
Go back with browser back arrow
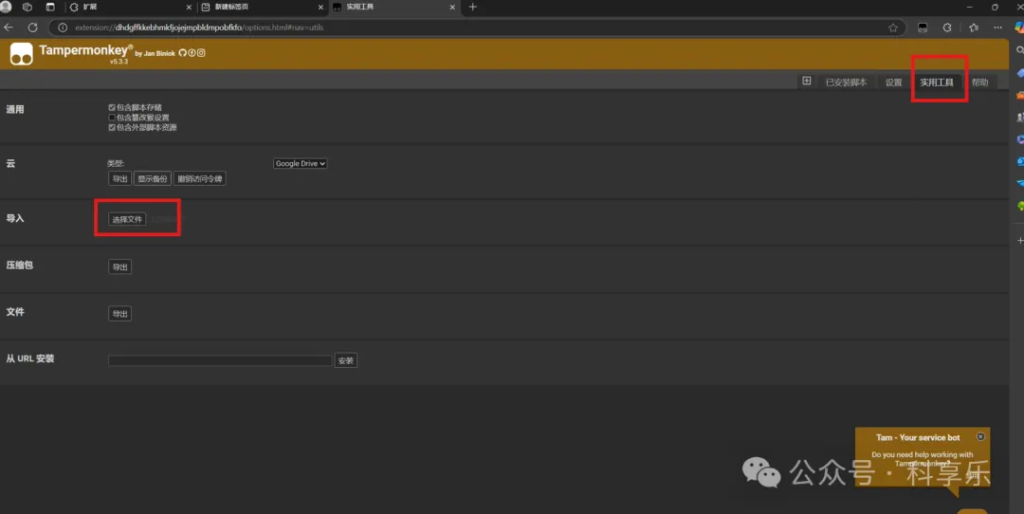pyautogui.click(x=8, y=27)
